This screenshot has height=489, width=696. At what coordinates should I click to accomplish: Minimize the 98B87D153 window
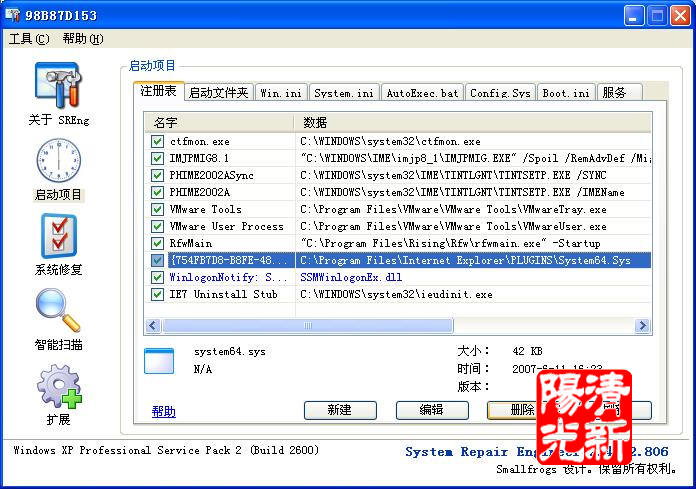click(x=634, y=16)
